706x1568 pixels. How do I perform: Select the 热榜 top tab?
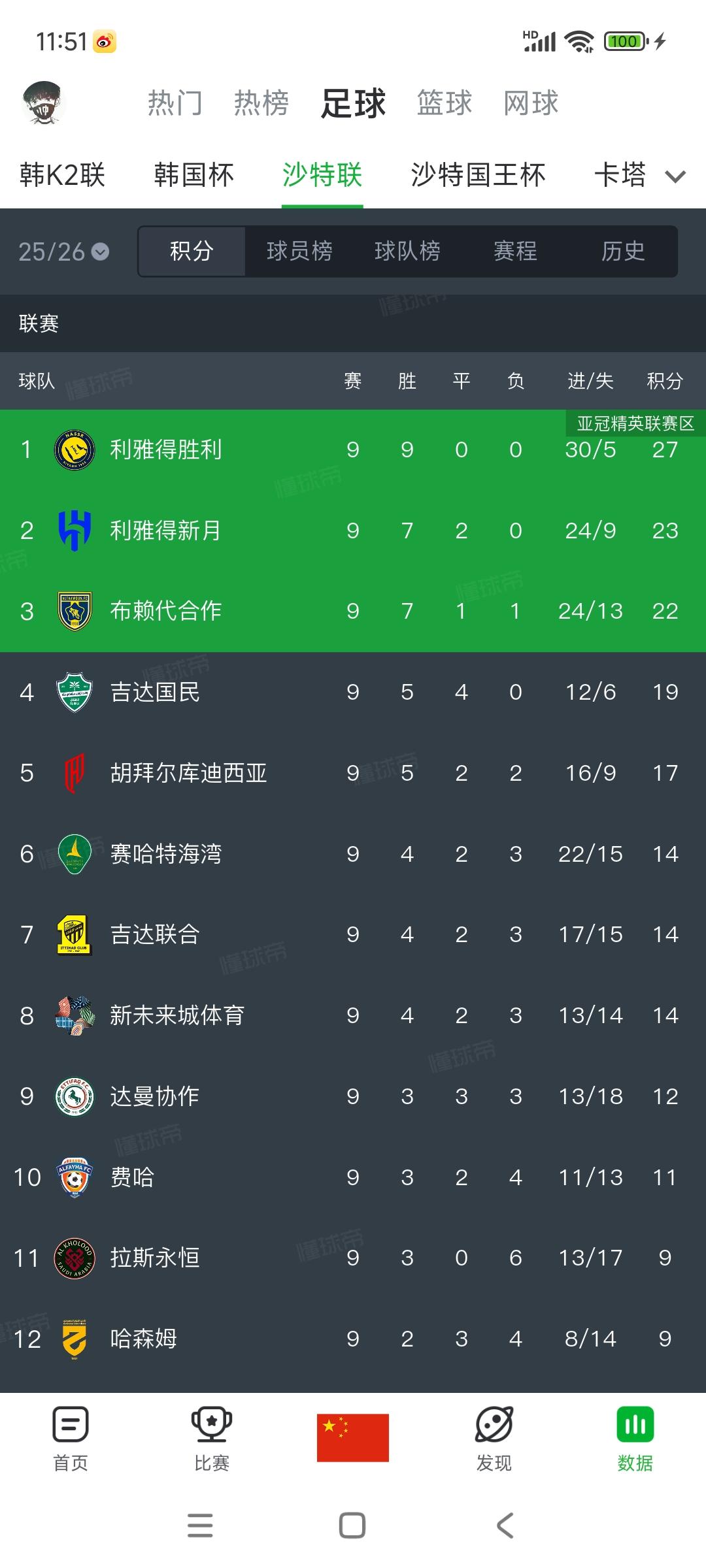coord(261,103)
